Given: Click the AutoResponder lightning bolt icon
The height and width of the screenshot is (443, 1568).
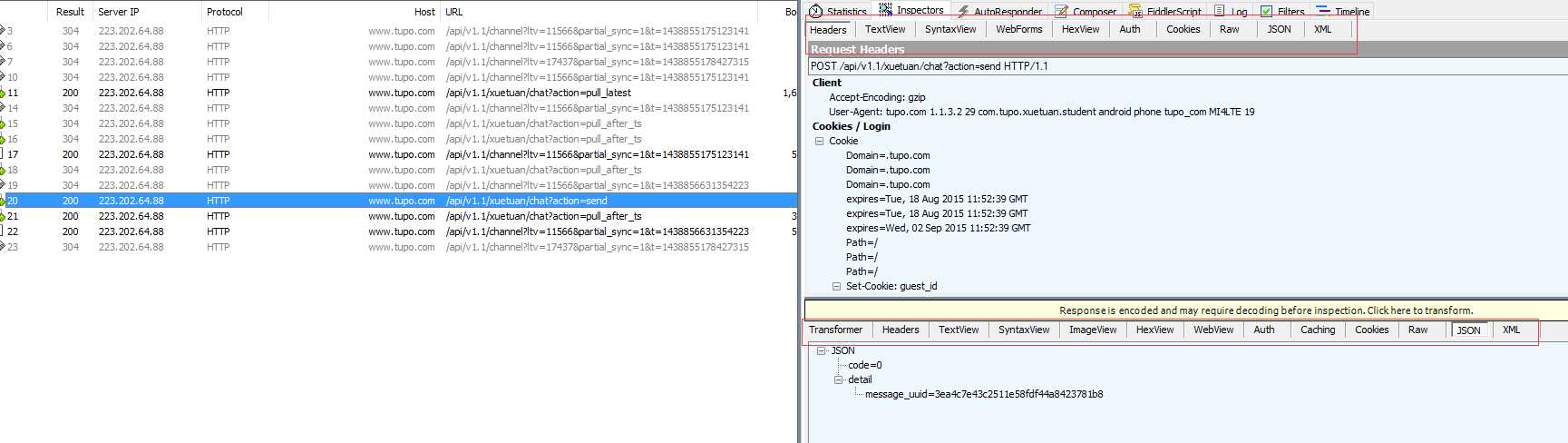Looking at the screenshot, I should pos(963,11).
